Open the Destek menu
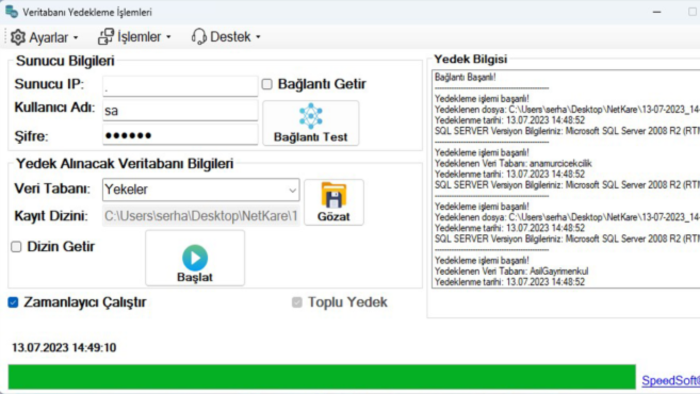 (226, 37)
